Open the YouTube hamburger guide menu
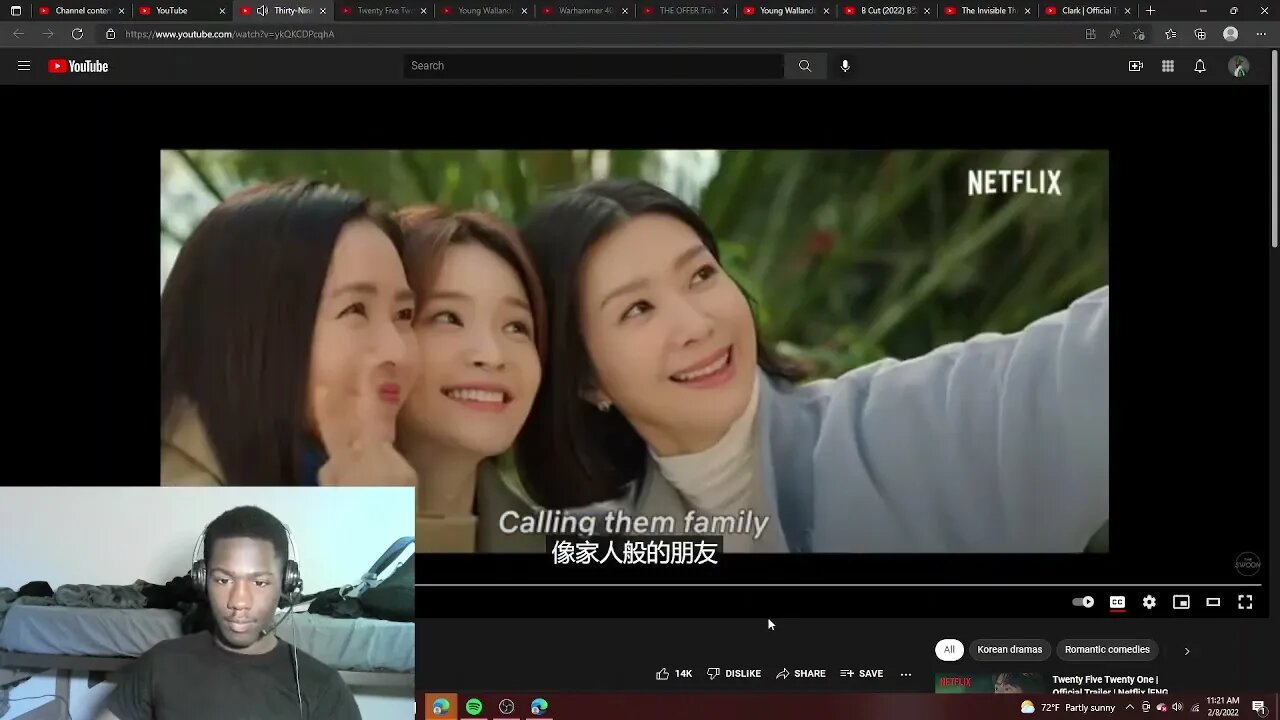This screenshot has height=720, width=1280. pos(24,66)
